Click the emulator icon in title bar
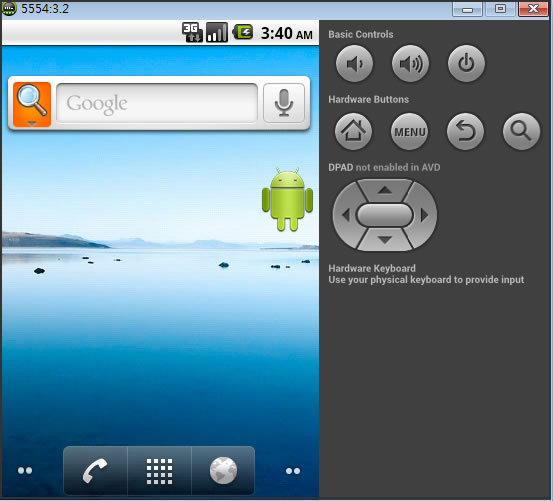Viewport: 553px width, 501px height. coord(9,8)
